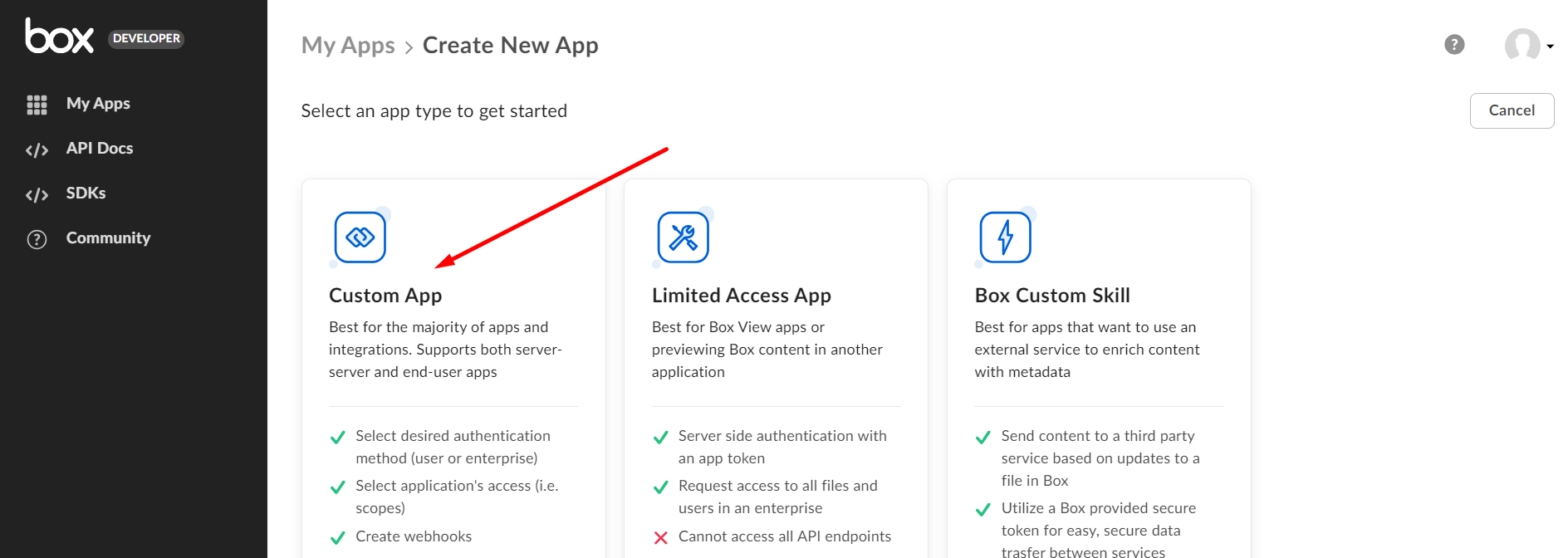Click the Box logo in sidebar
This screenshot has height=558, width=1568.
click(x=60, y=37)
